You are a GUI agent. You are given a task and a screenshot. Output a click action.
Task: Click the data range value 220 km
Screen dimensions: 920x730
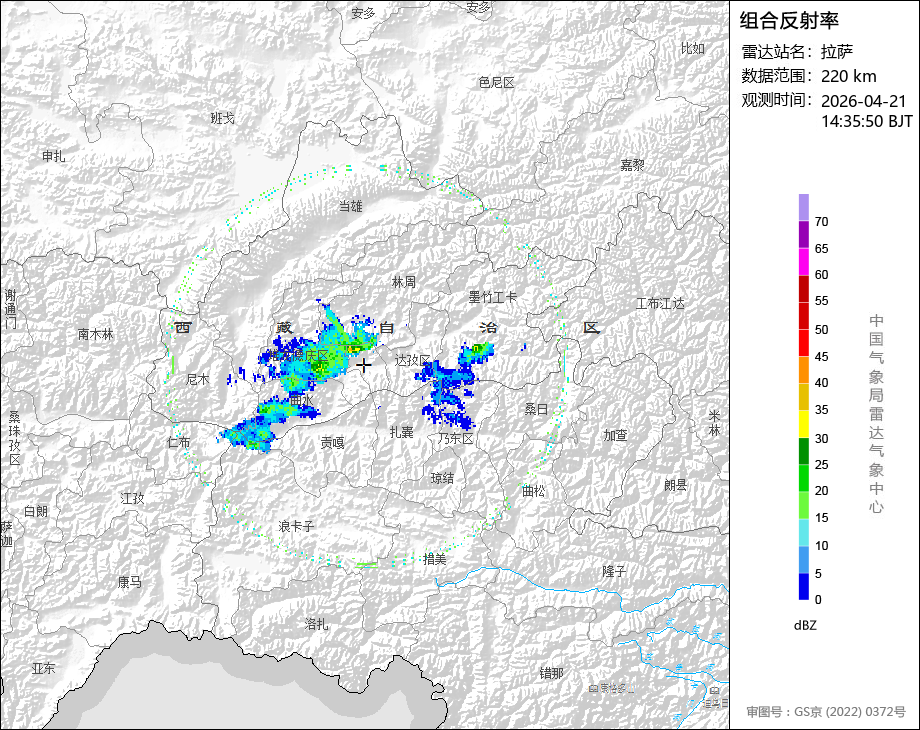point(848,76)
